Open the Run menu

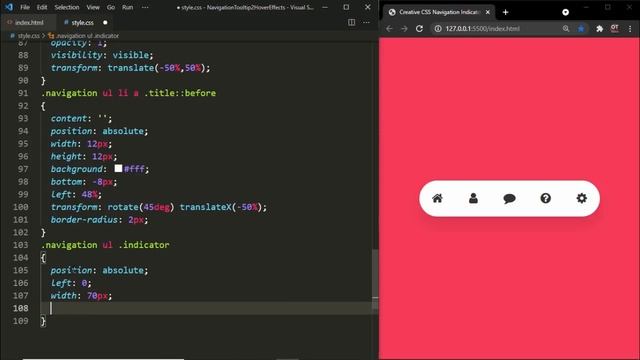click(127, 7)
